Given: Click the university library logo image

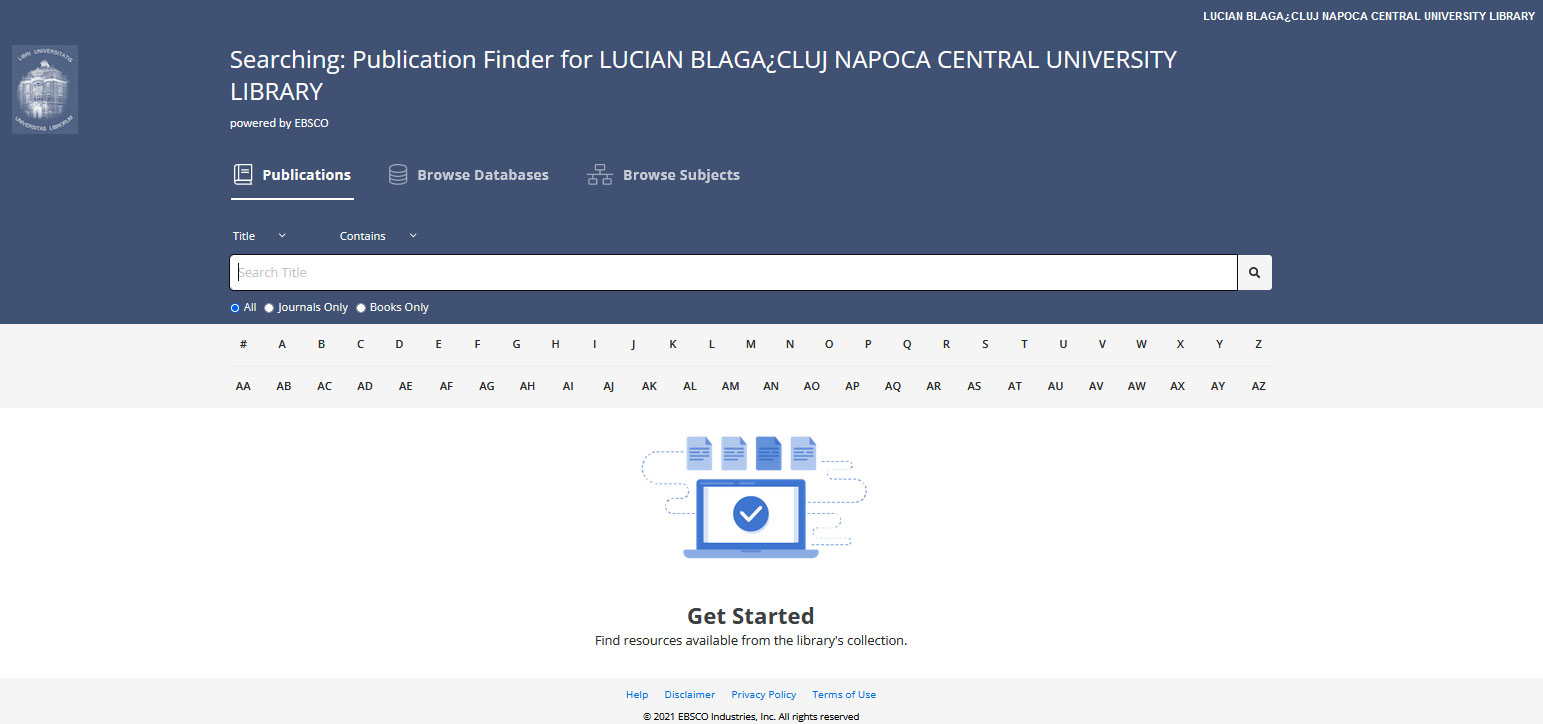Looking at the screenshot, I should (45, 89).
